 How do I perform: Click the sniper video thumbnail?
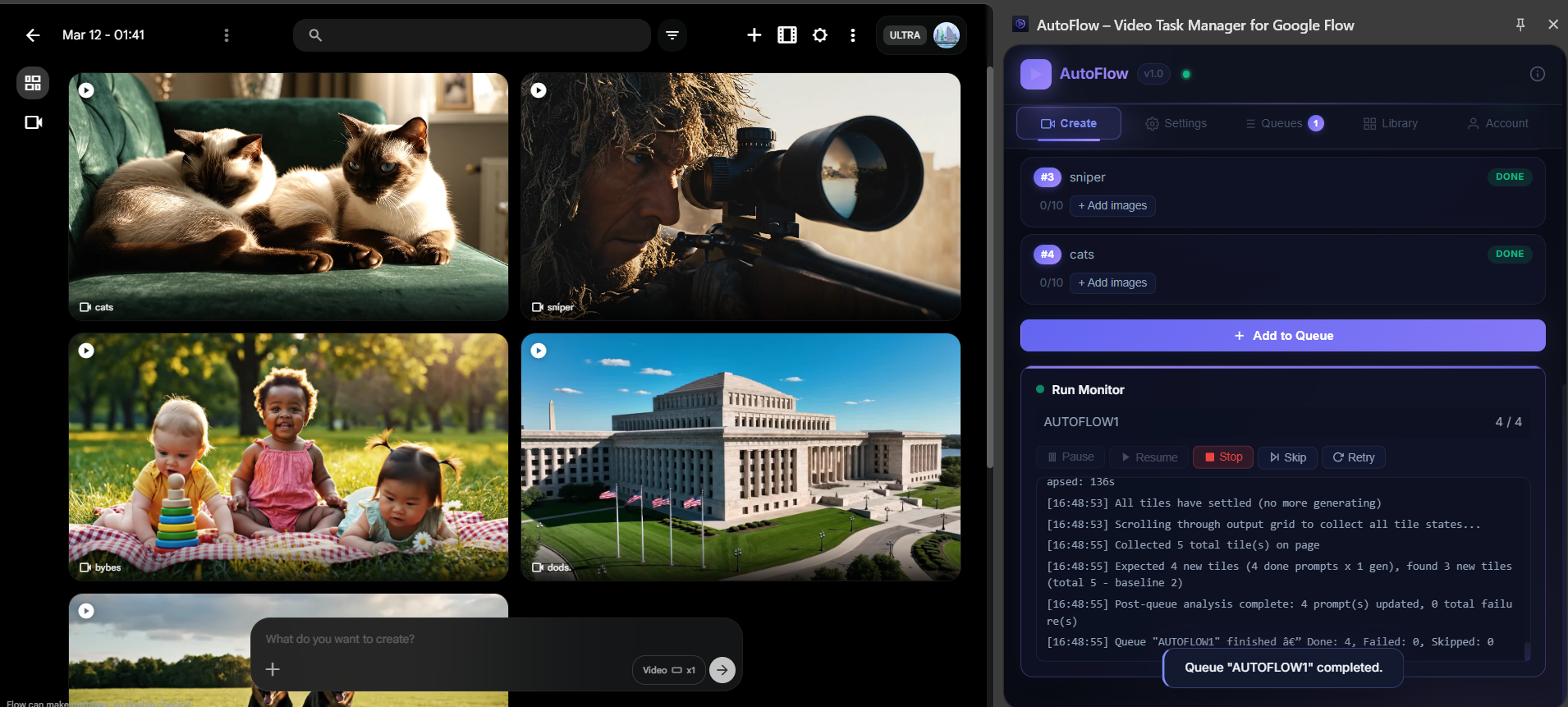click(740, 196)
